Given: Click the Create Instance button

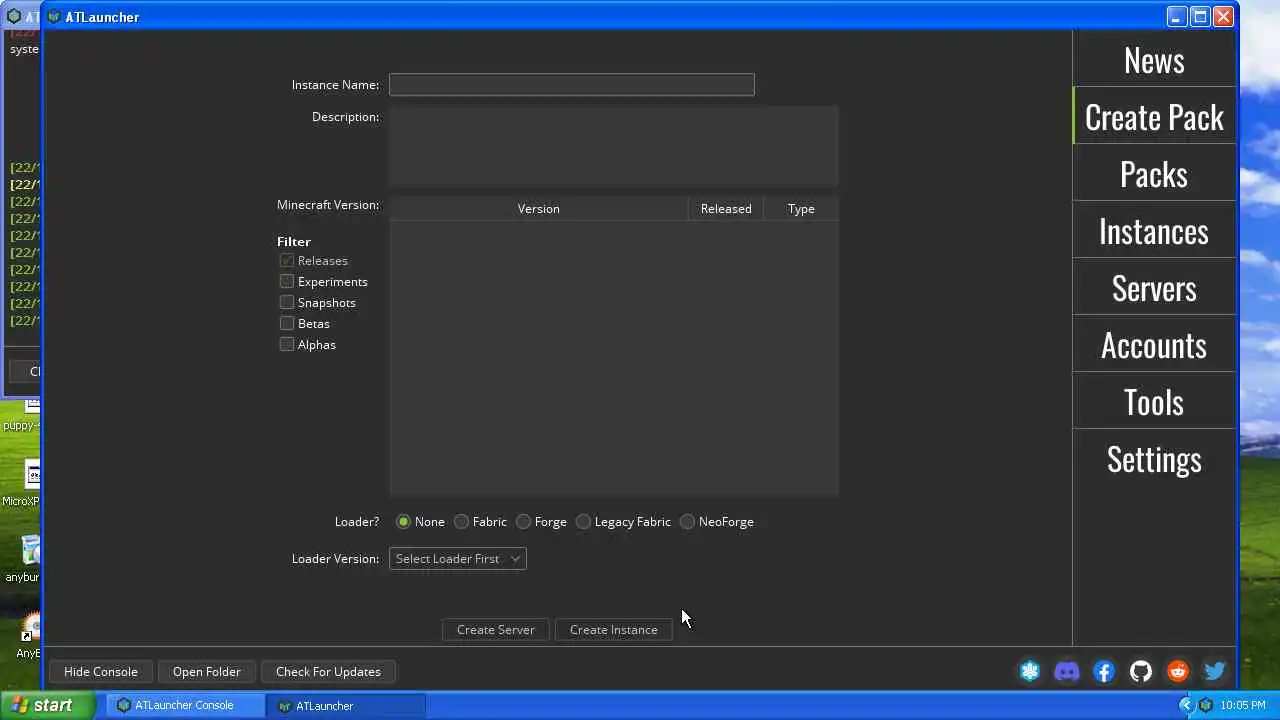Looking at the screenshot, I should (614, 630).
